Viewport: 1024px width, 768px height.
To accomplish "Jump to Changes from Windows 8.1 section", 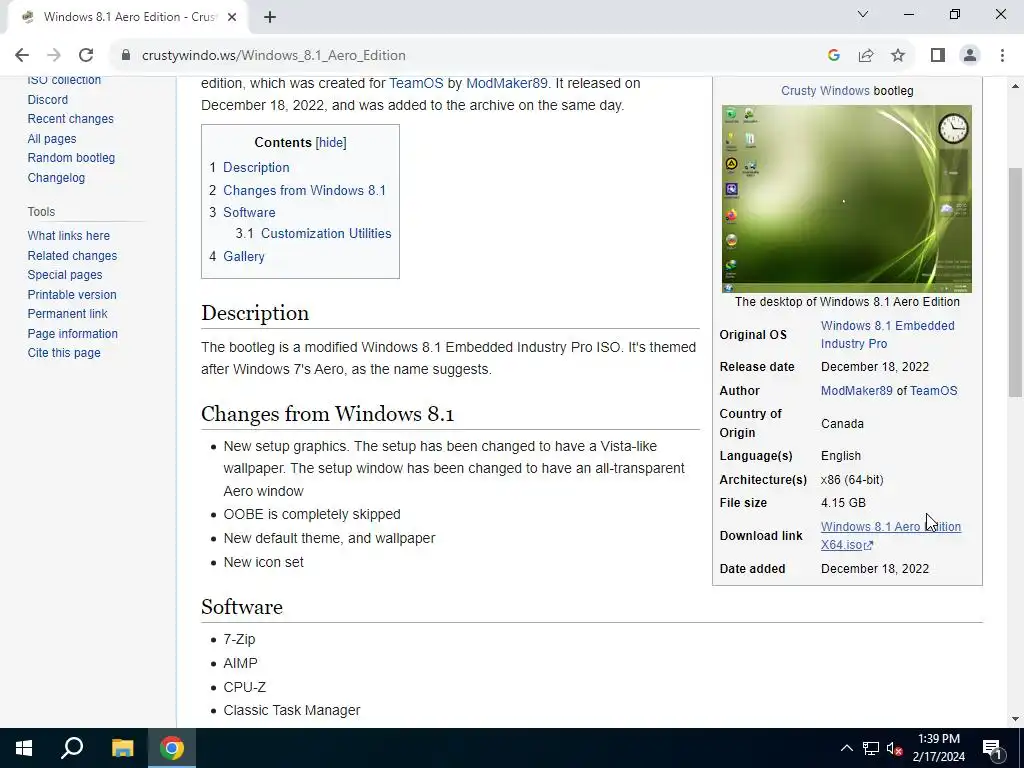I will pyautogui.click(x=304, y=190).
